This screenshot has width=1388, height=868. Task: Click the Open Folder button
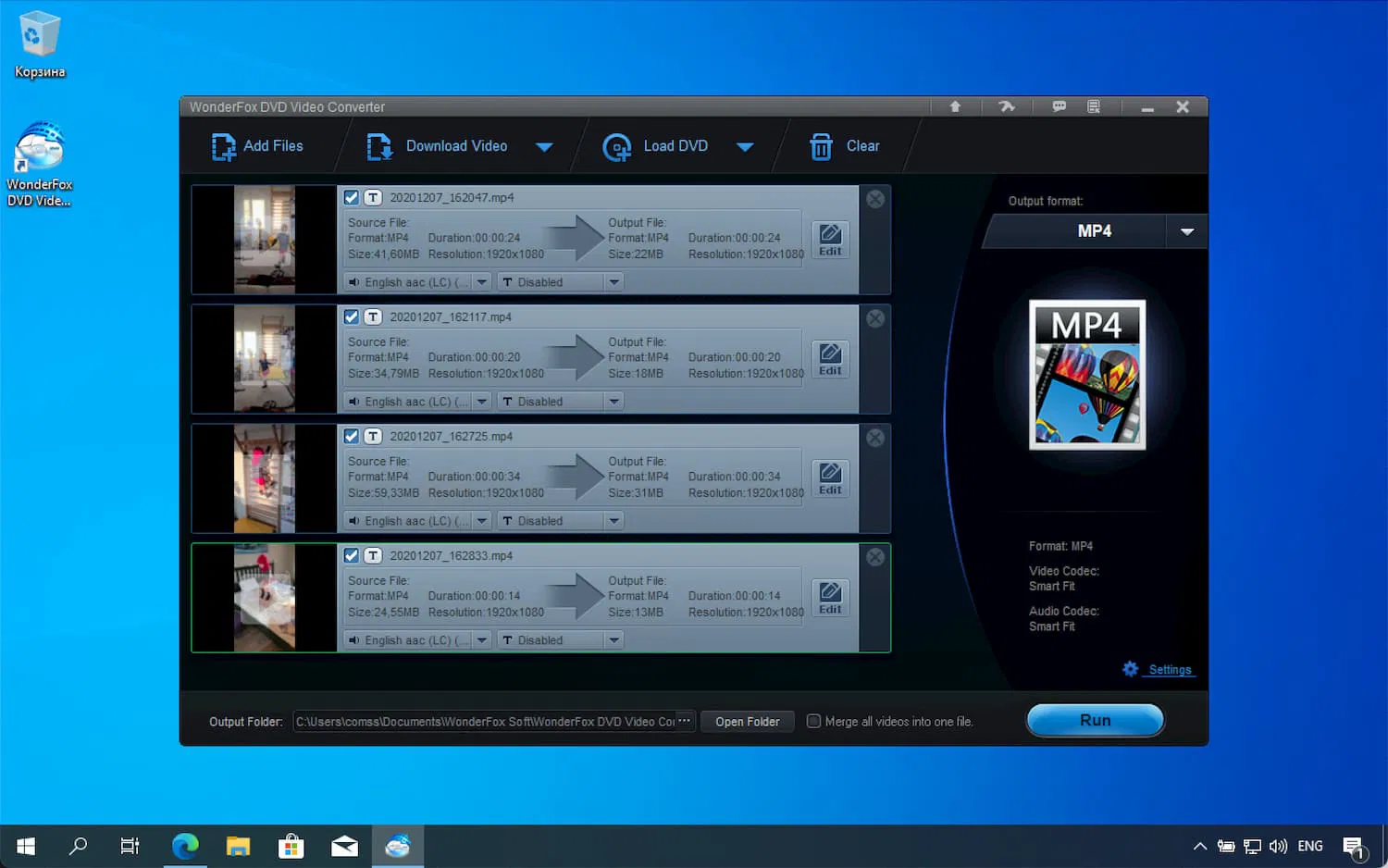pos(748,722)
